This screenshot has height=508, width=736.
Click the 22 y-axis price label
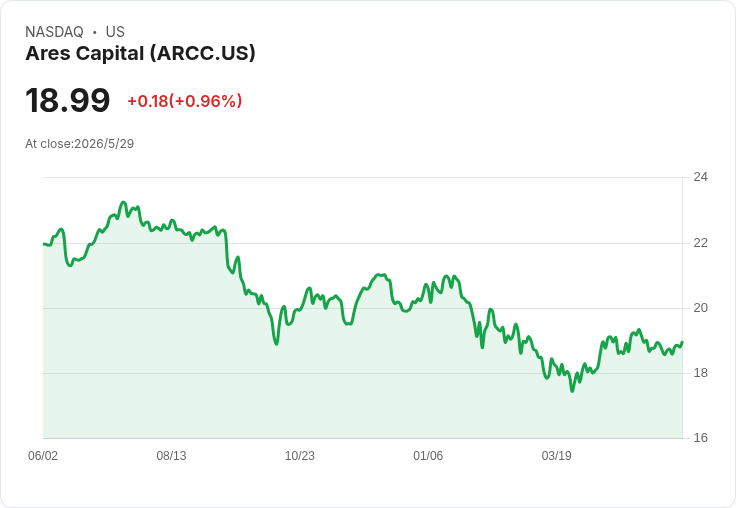[700, 243]
